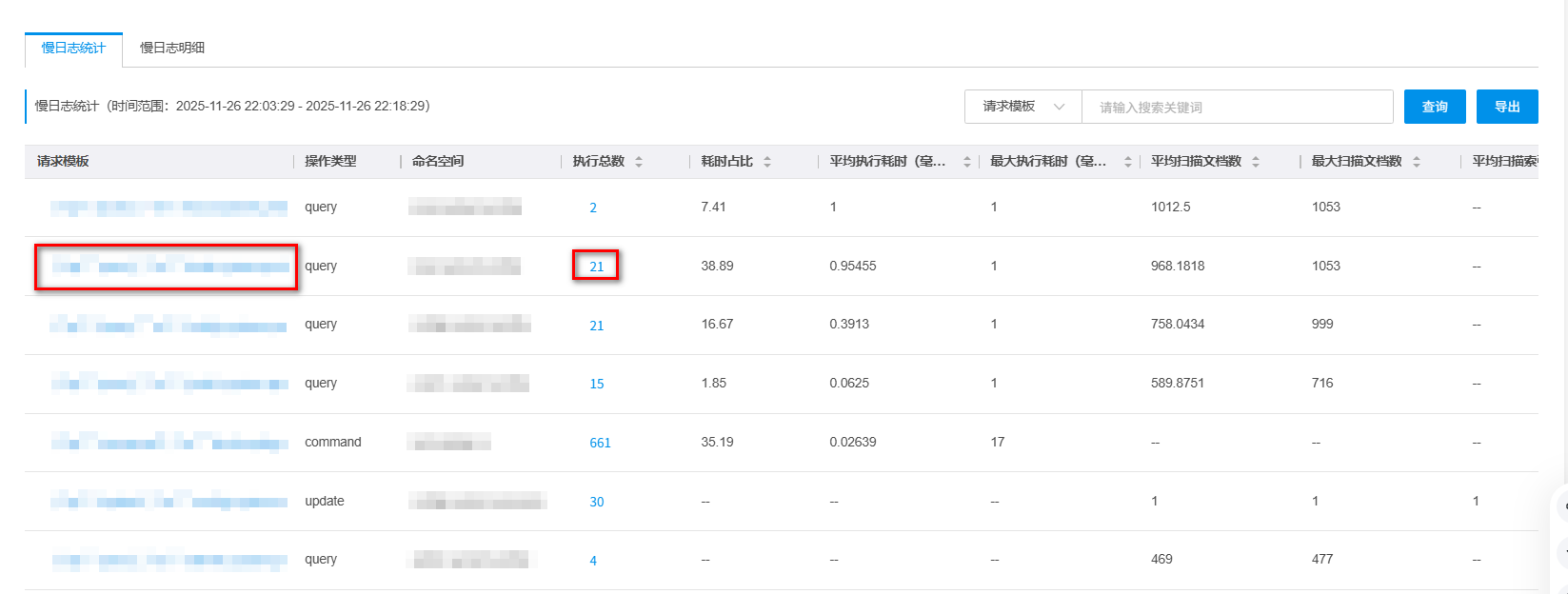Viewport: 1568px width, 594px height.
Task: Sort by 平均扫描文档数 using sort icon
Action: (1256, 162)
